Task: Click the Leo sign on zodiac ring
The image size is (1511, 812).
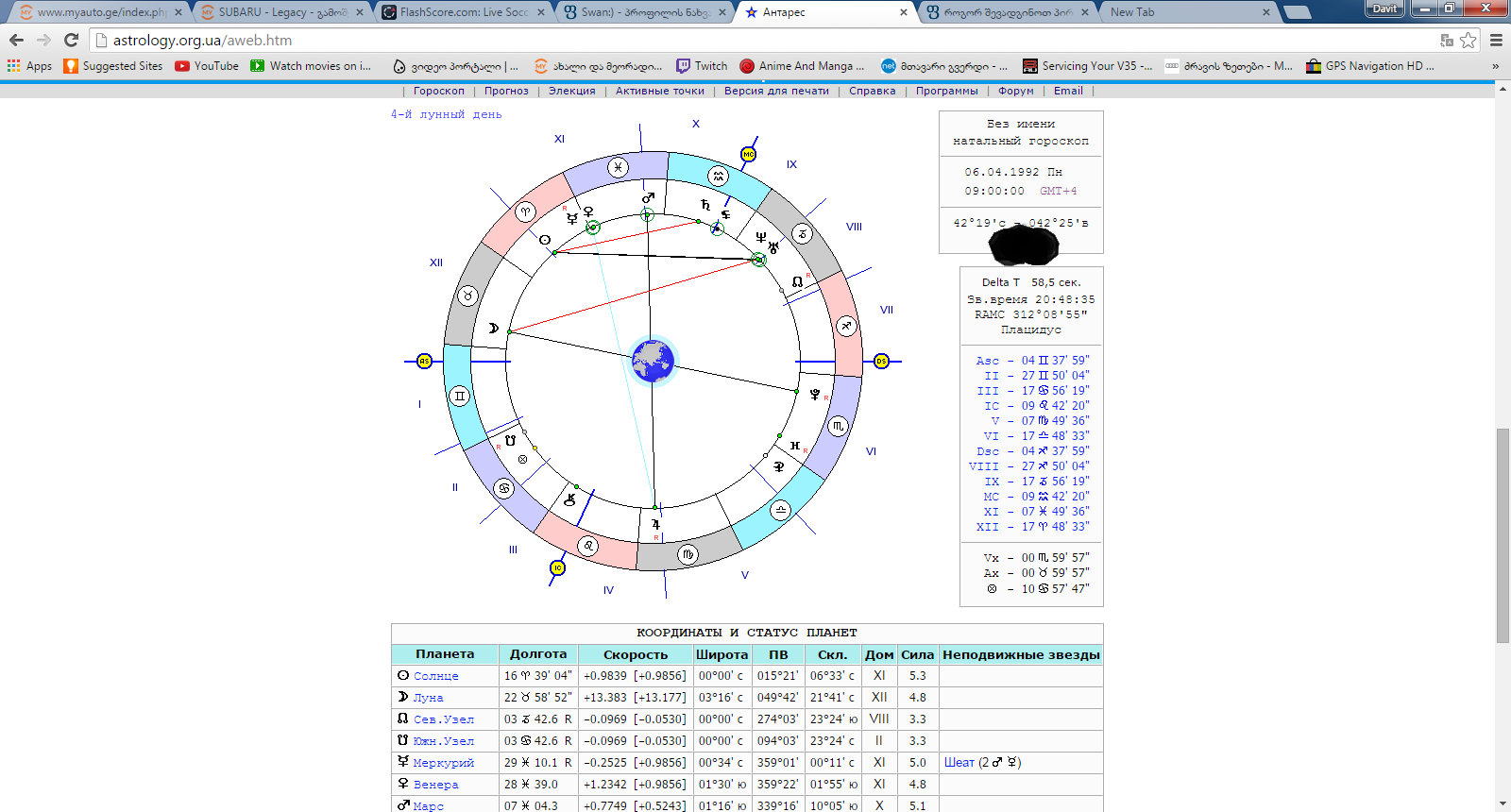Action: point(588,546)
